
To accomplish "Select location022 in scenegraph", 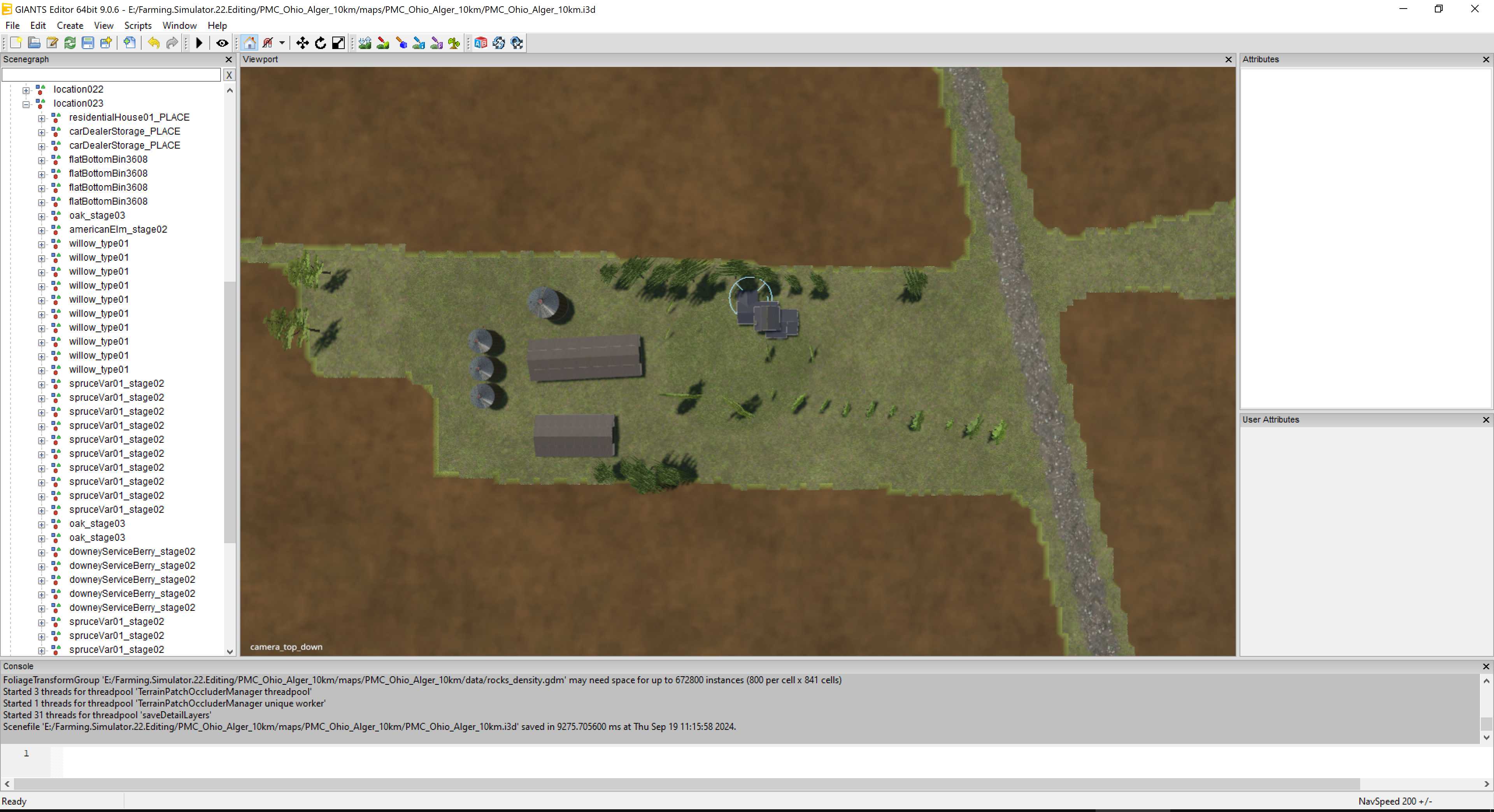I will click(78, 89).
